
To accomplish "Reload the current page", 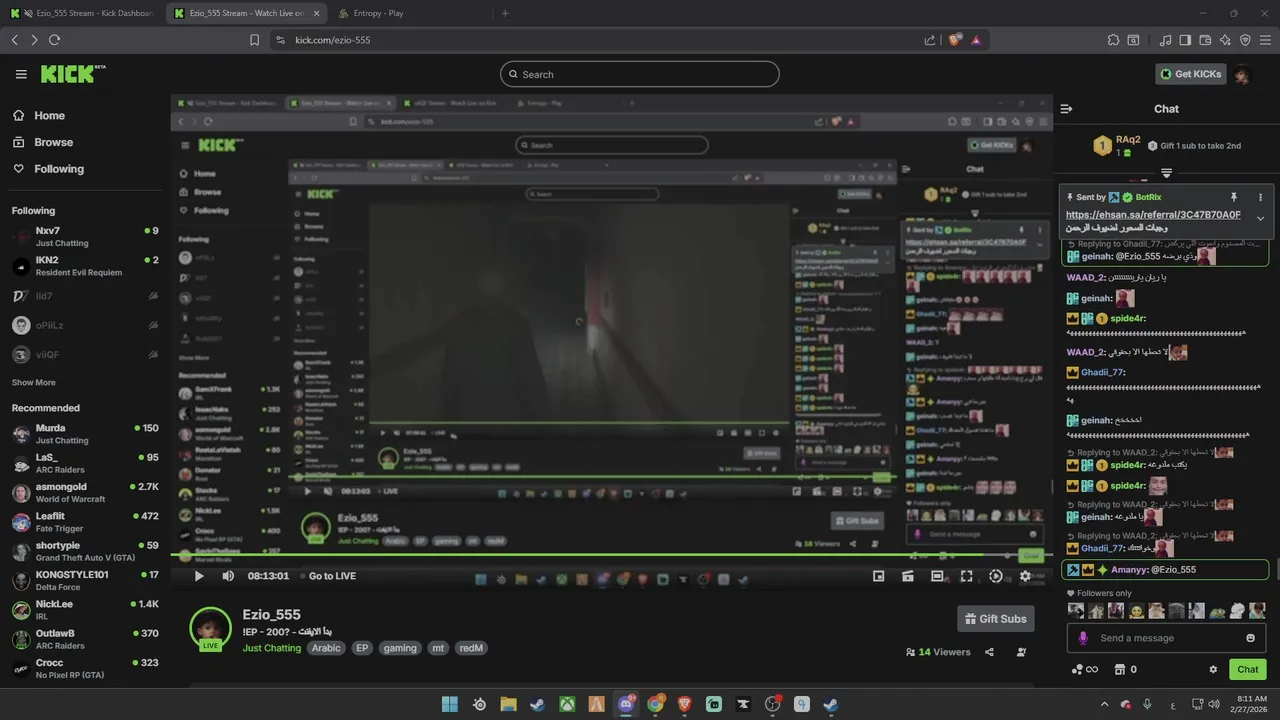I will (x=54, y=40).
